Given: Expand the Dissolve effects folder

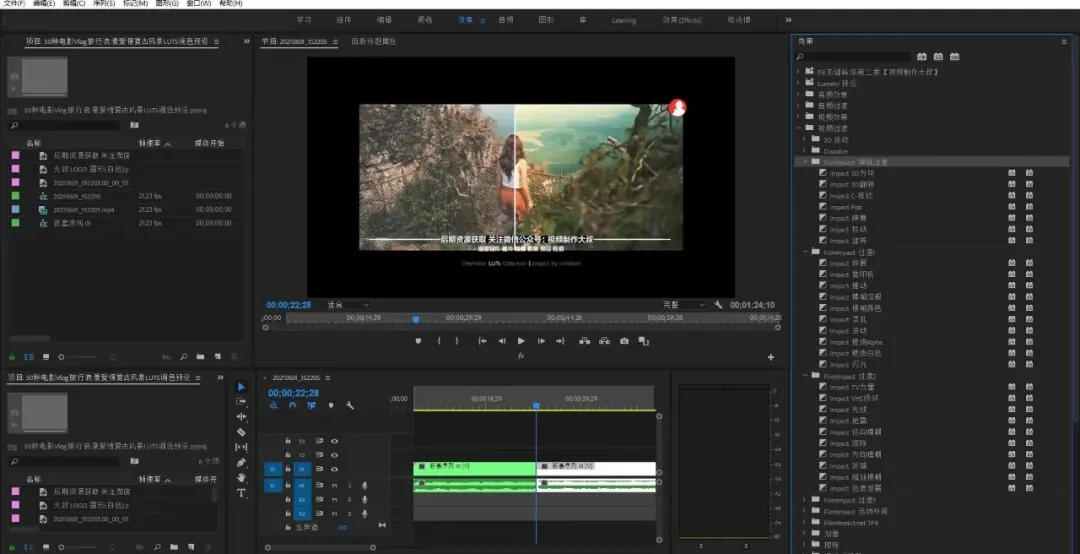Looking at the screenshot, I should (806, 151).
